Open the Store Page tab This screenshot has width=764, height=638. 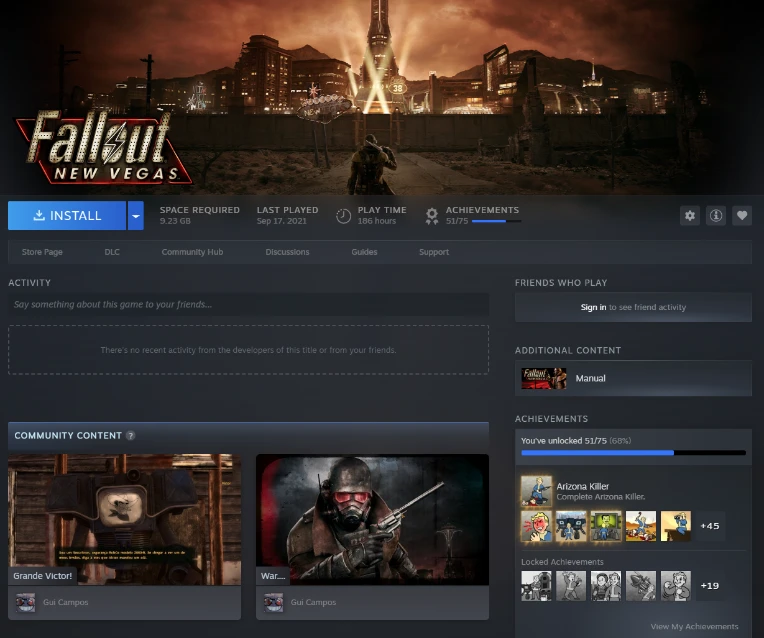42,252
